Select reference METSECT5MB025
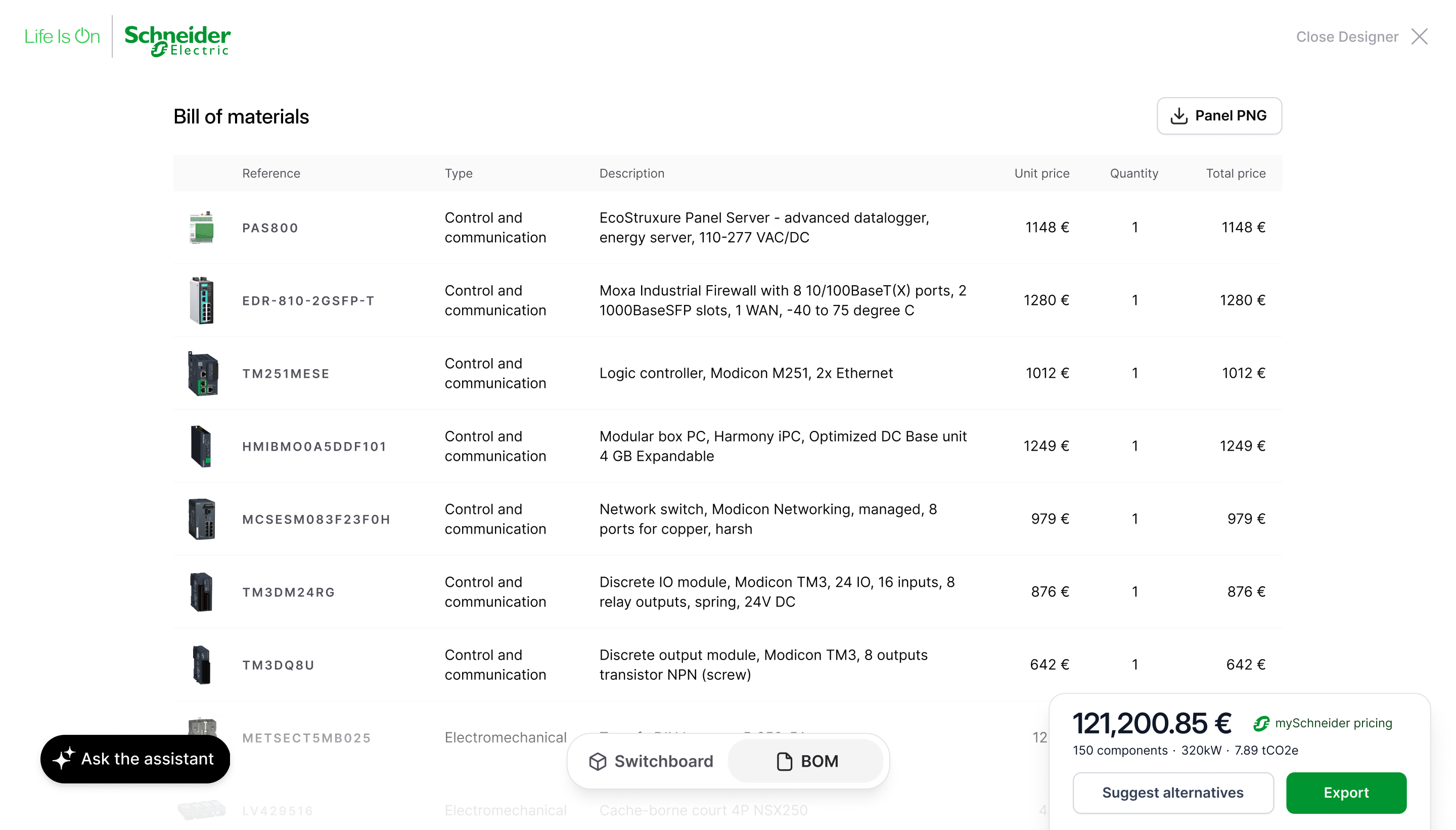The width and height of the screenshot is (1456, 830). tap(306, 738)
